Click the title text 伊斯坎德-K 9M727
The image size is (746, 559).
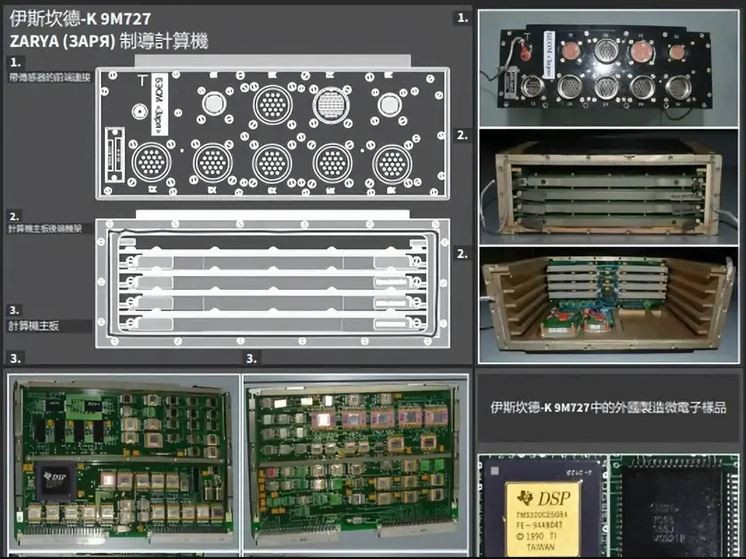pos(78,18)
